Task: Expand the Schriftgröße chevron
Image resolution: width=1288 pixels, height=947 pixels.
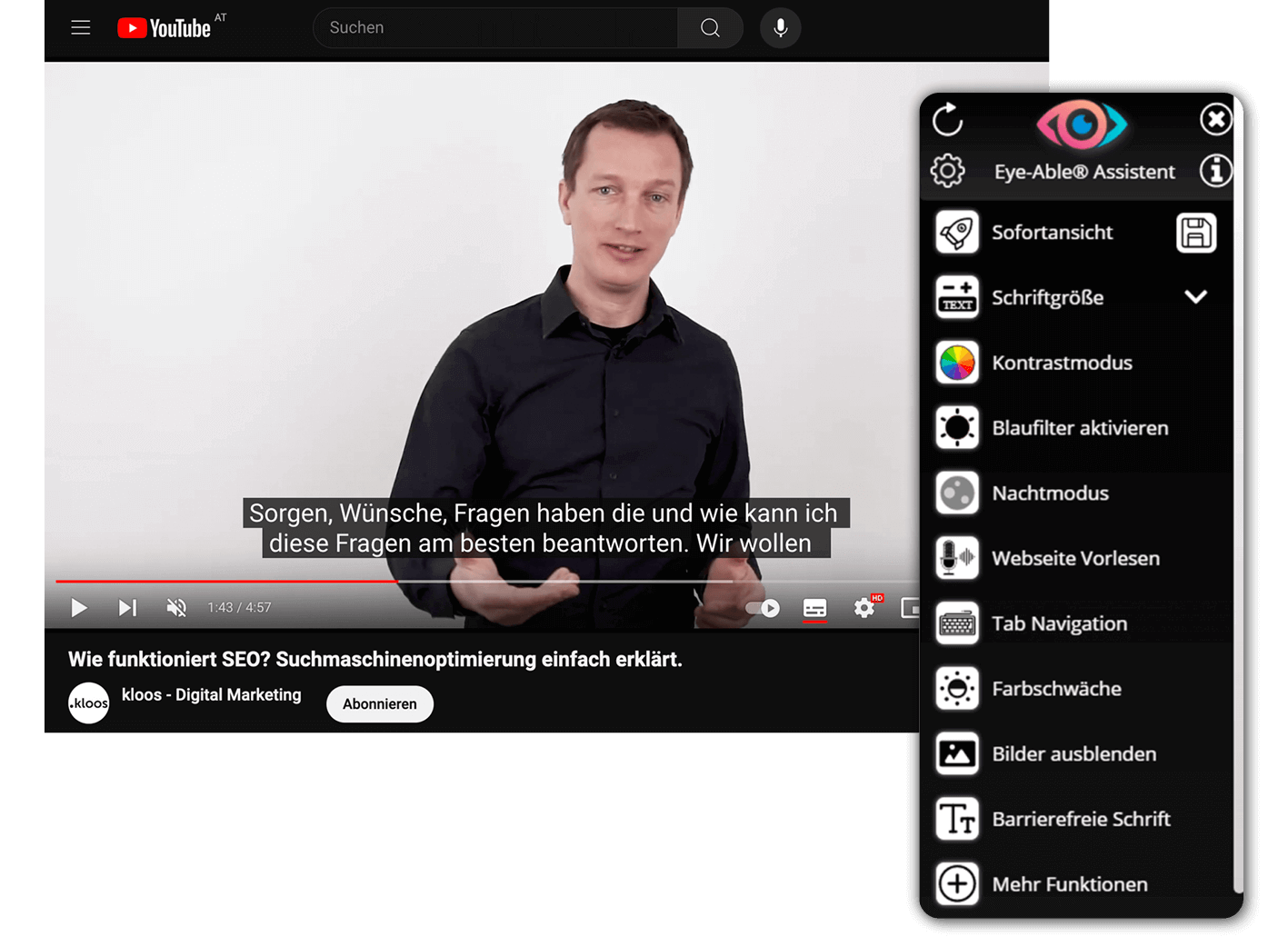Action: click(x=1196, y=297)
